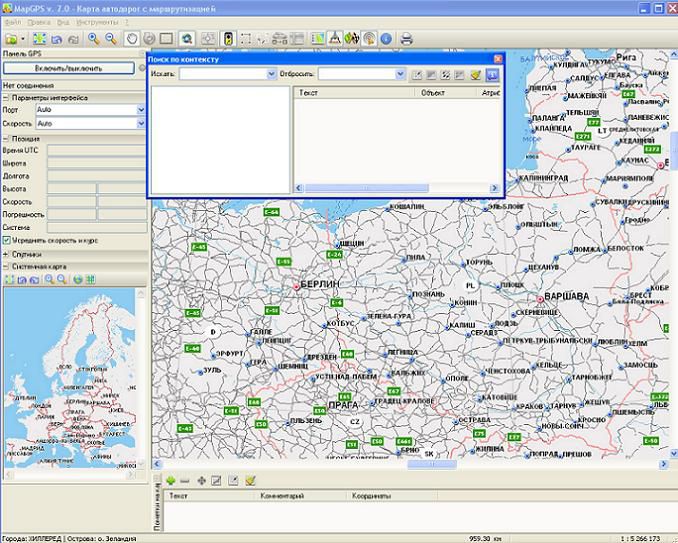Open the 'Файл' menu
The height and width of the screenshot is (543, 678).
pos(12,20)
